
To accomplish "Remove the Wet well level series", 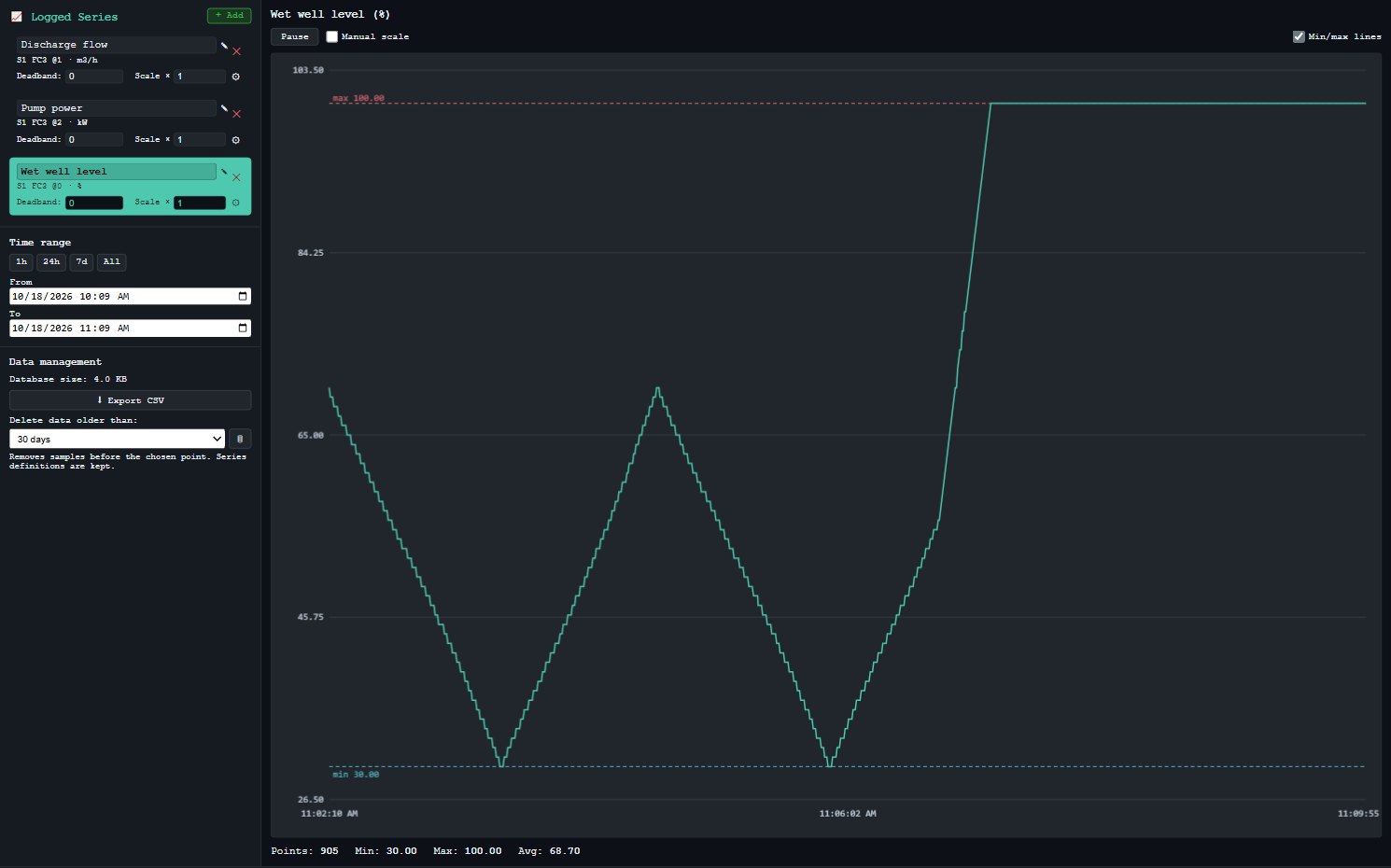I will tap(236, 177).
